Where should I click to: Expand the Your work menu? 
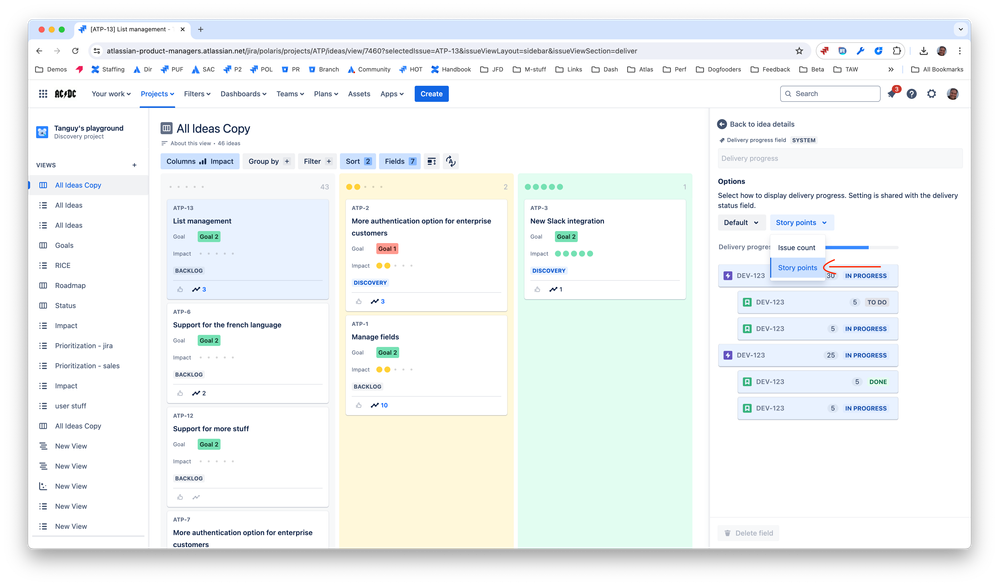coord(111,94)
